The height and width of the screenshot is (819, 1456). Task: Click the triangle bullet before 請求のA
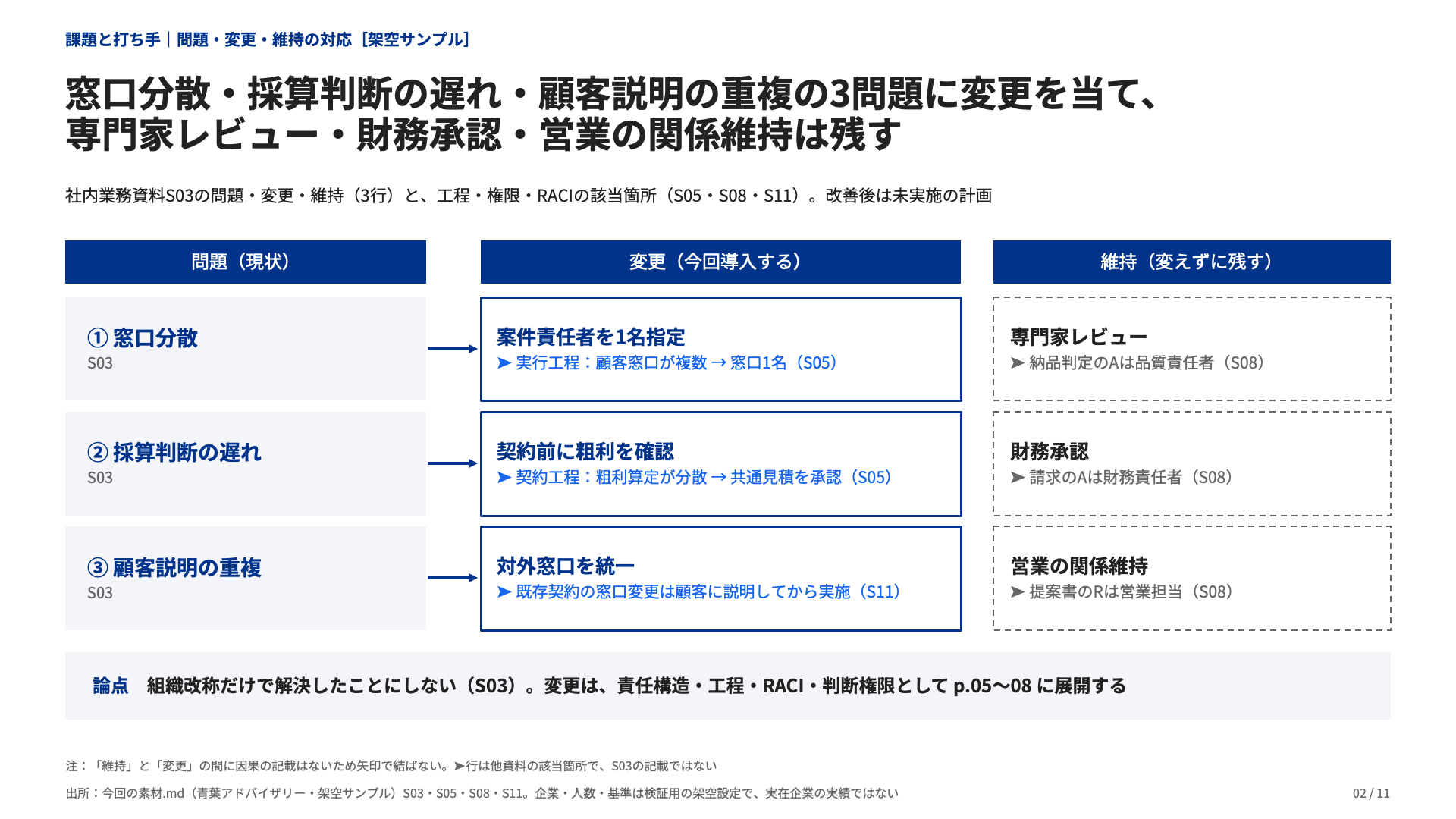(1018, 478)
